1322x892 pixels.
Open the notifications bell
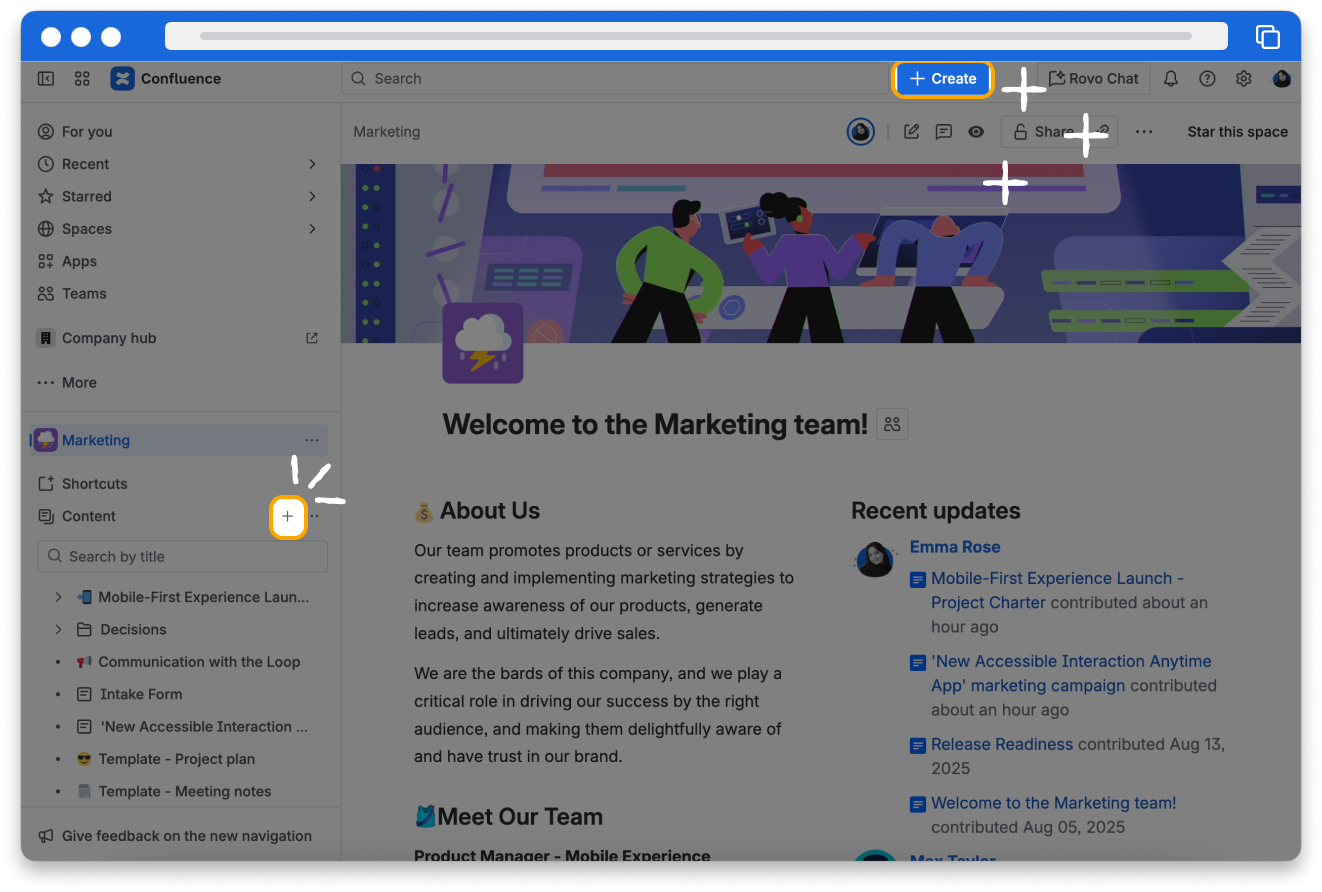[x=1170, y=79]
